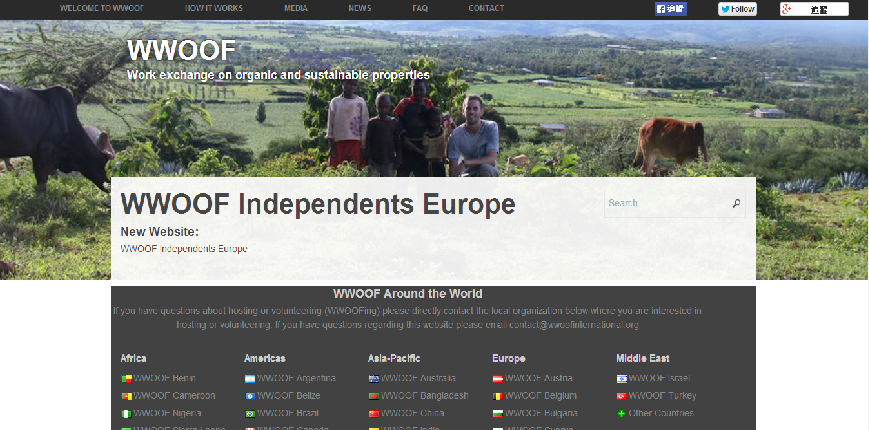
Task: Open the WWOOF Brazil link
Action: click(288, 413)
